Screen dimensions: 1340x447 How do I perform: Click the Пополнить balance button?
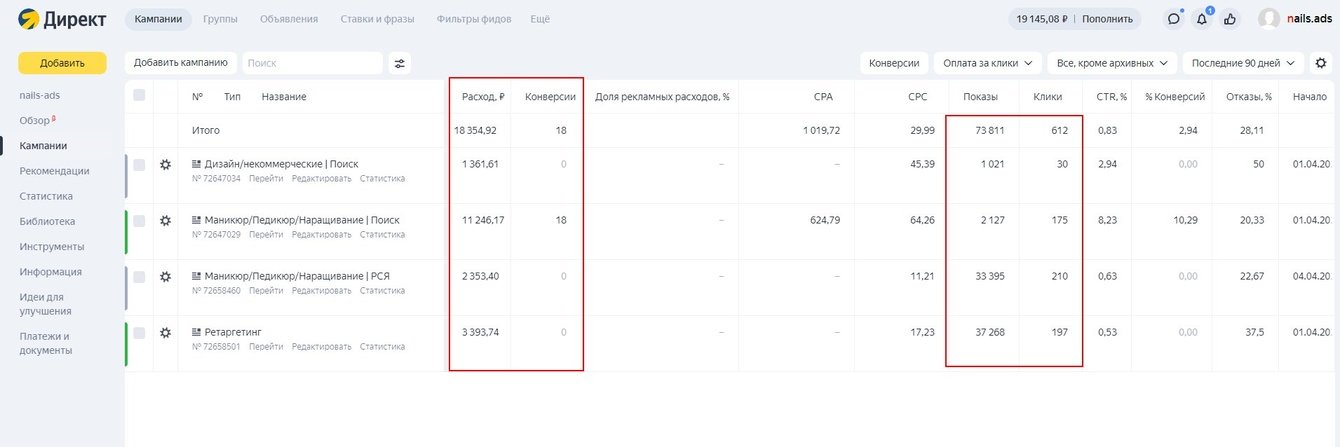1107,19
